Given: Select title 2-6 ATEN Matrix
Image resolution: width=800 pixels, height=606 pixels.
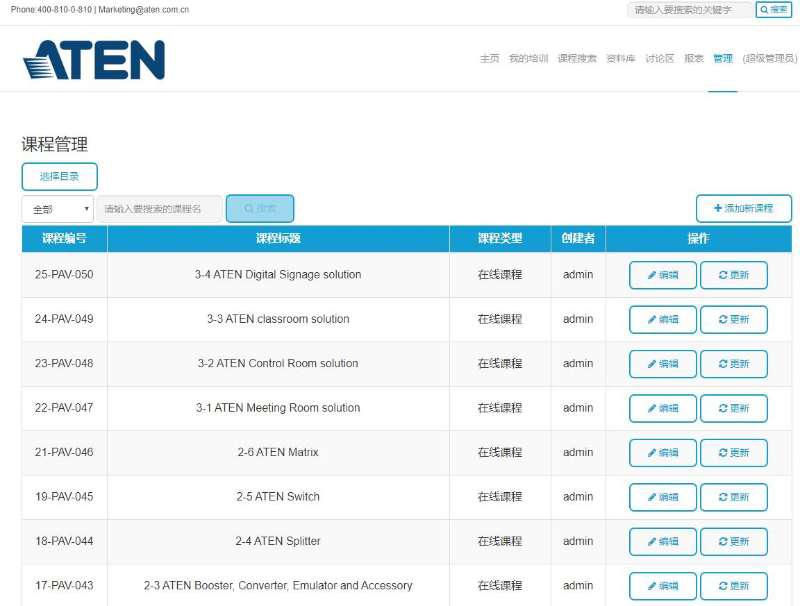Looking at the screenshot, I should (278, 452).
